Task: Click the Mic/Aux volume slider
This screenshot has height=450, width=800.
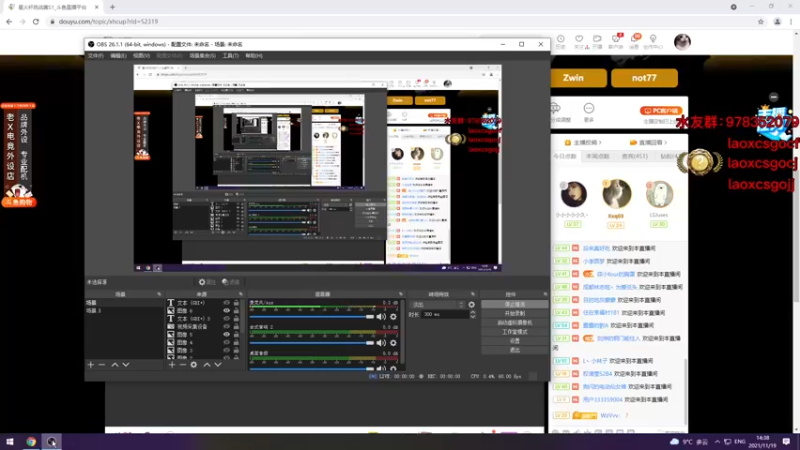Action: pos(312,317)
